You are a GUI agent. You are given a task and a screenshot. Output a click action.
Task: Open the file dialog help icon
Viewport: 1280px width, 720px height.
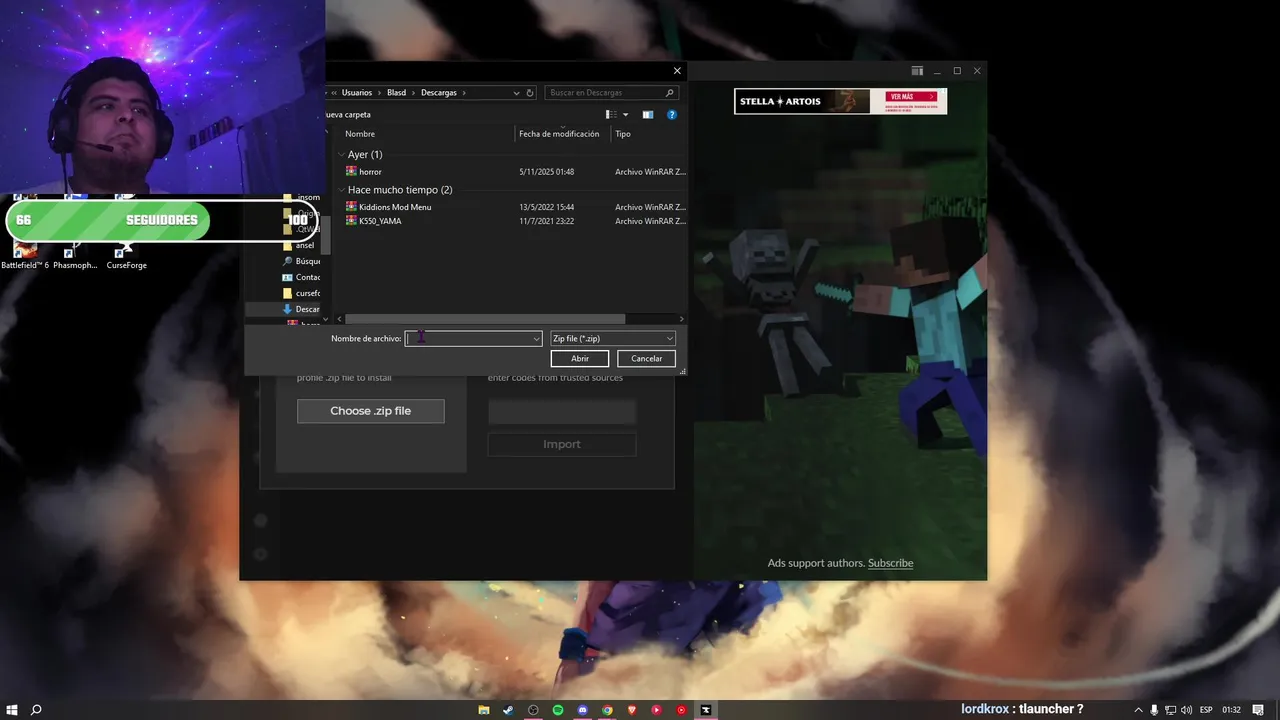tap(672, 115)
